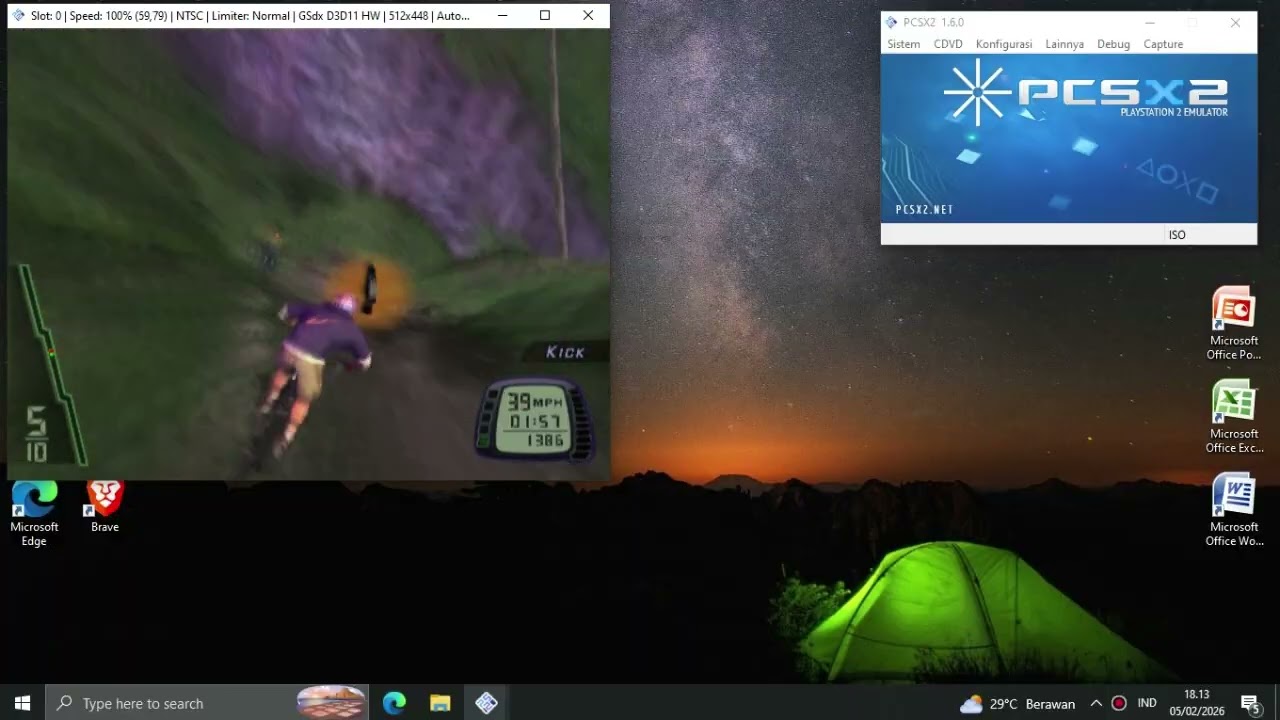Minimize the PCSX2 1.6.0 window
This screenshot has height=720, width=1280.
[1150, 22]
